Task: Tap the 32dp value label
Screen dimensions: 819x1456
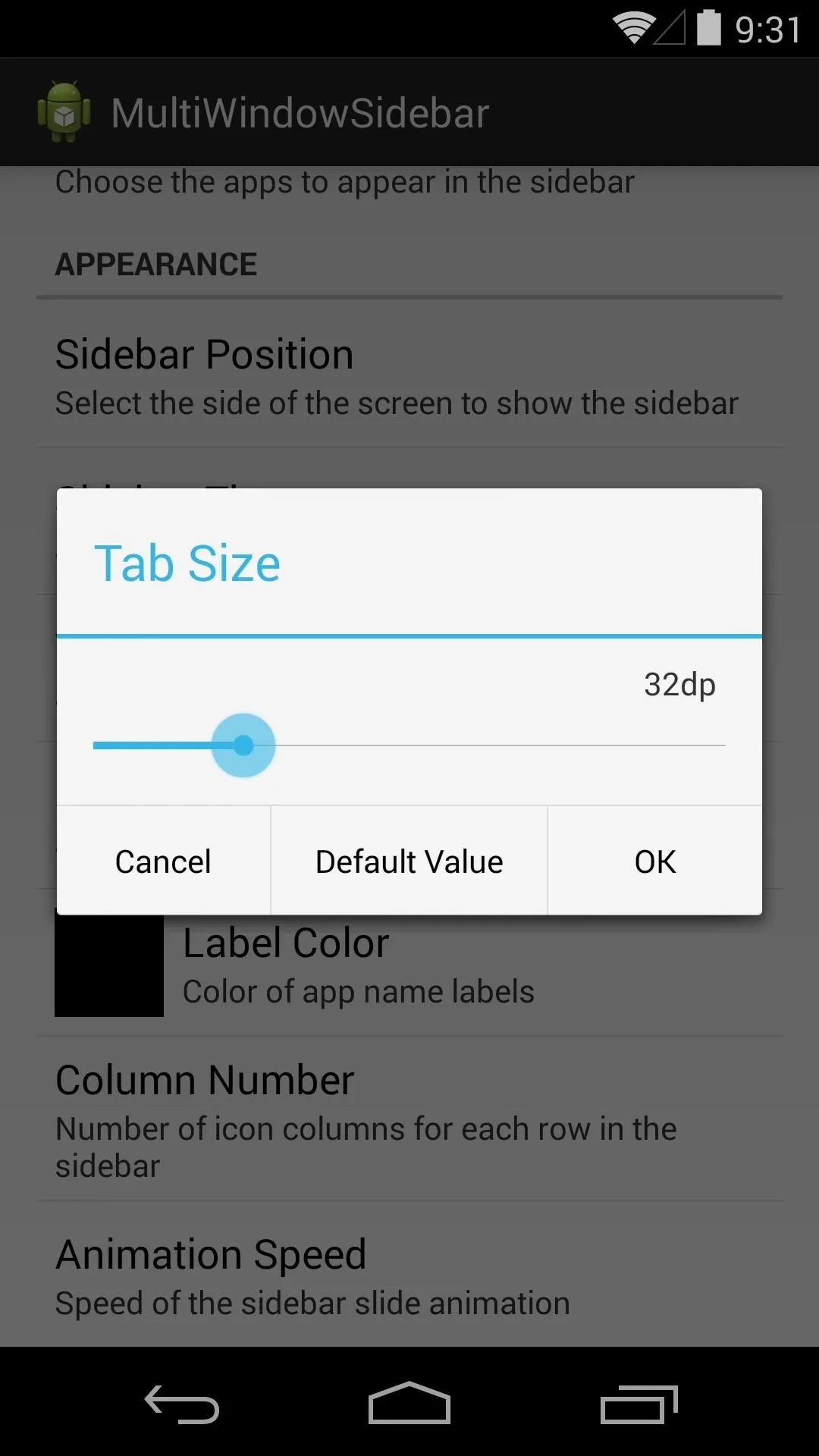Action: (679, 685)
